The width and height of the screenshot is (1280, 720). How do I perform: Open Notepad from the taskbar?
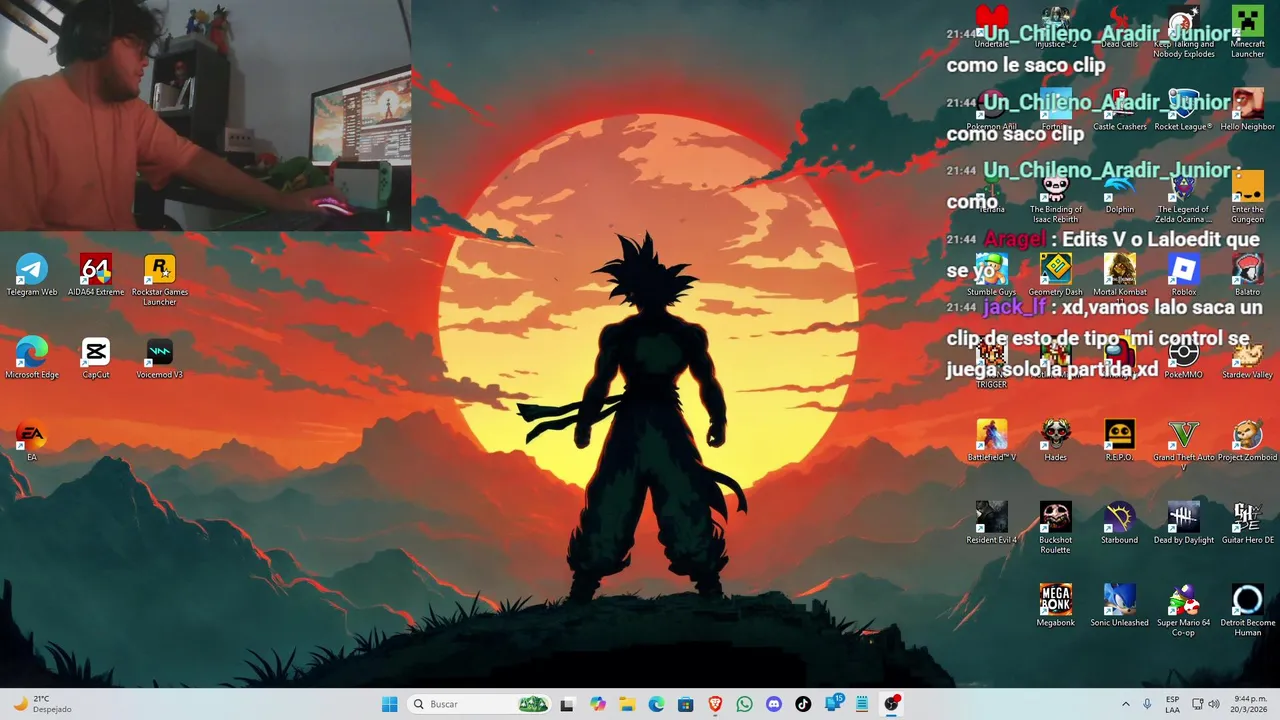click(861, 704)
